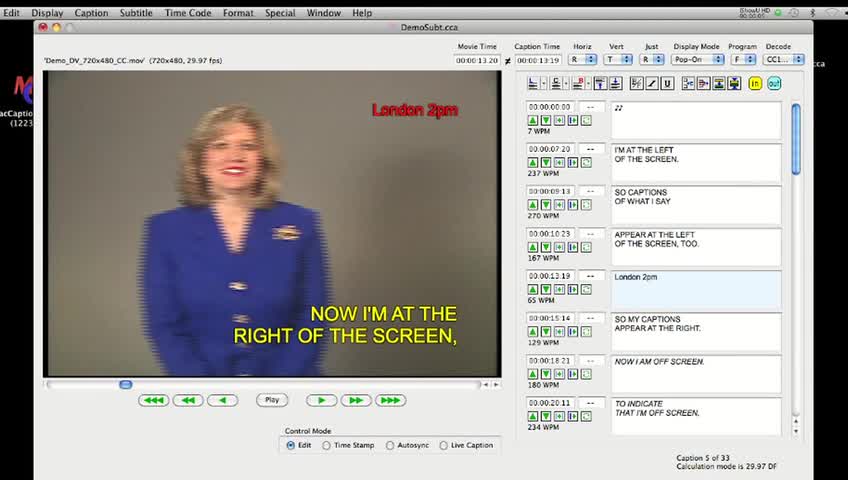Click the go-to-time icon for the 00:00:09:13 caption
Screen dimensions: 848x480
[559, 205]
